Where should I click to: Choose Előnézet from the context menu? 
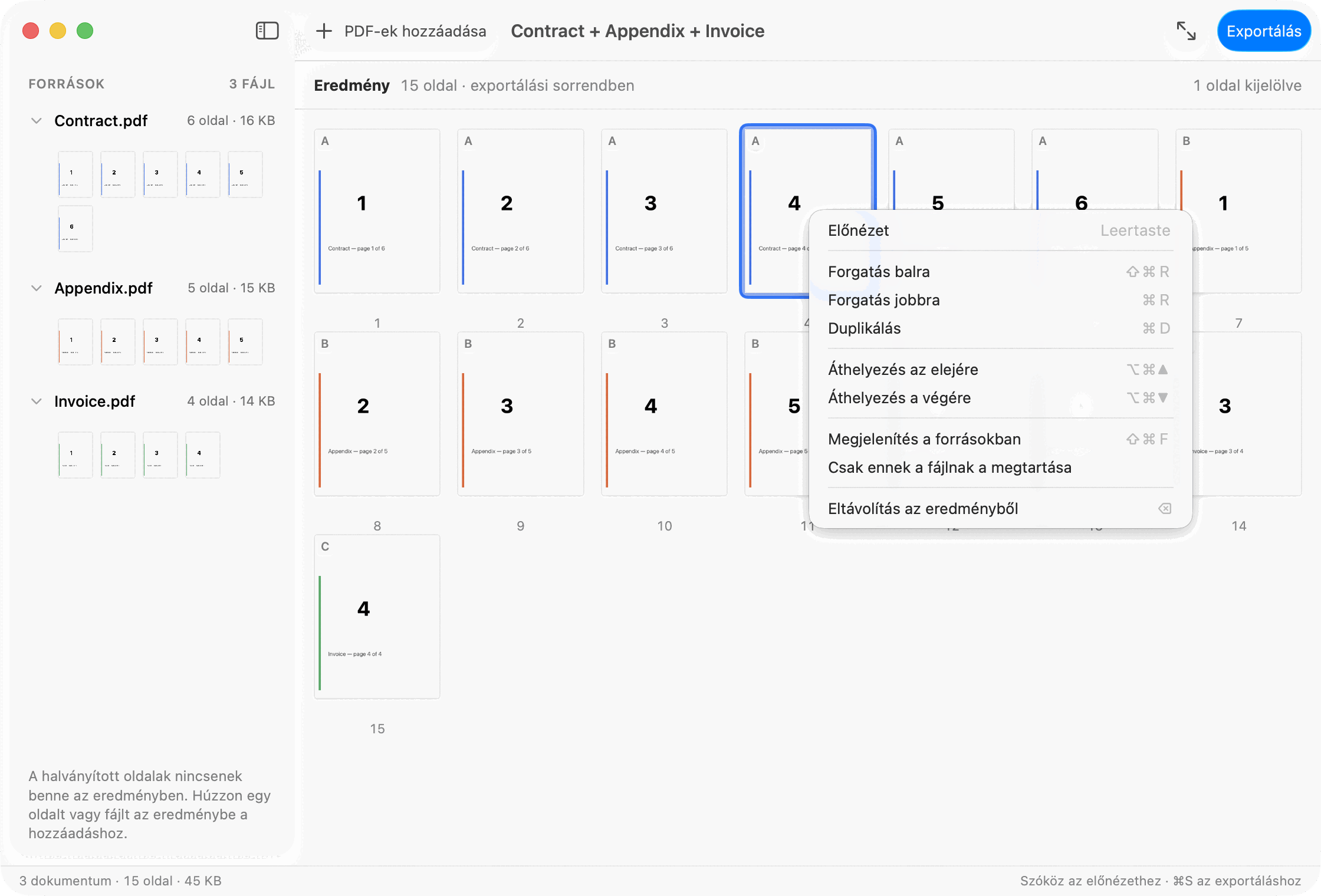pos(1000,230)
